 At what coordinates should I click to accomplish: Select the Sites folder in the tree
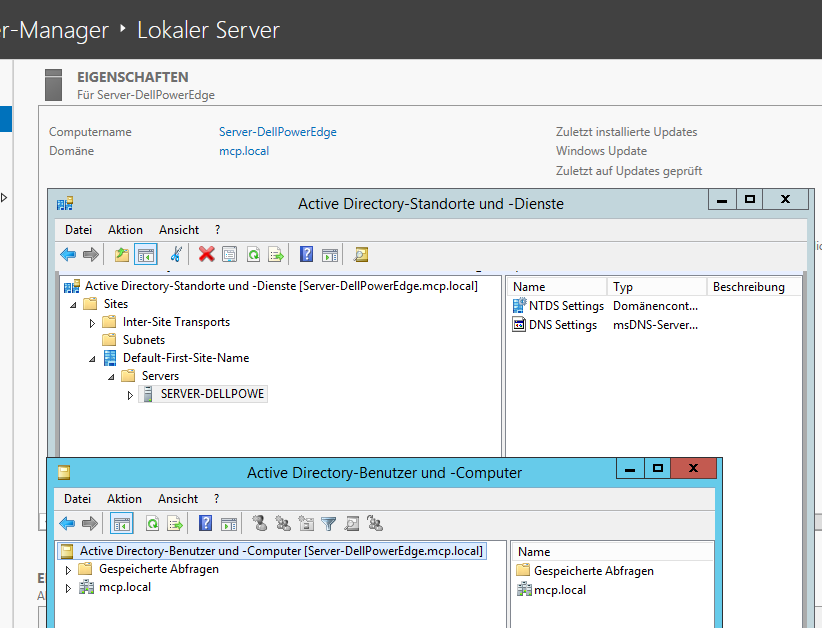point(105,304)
